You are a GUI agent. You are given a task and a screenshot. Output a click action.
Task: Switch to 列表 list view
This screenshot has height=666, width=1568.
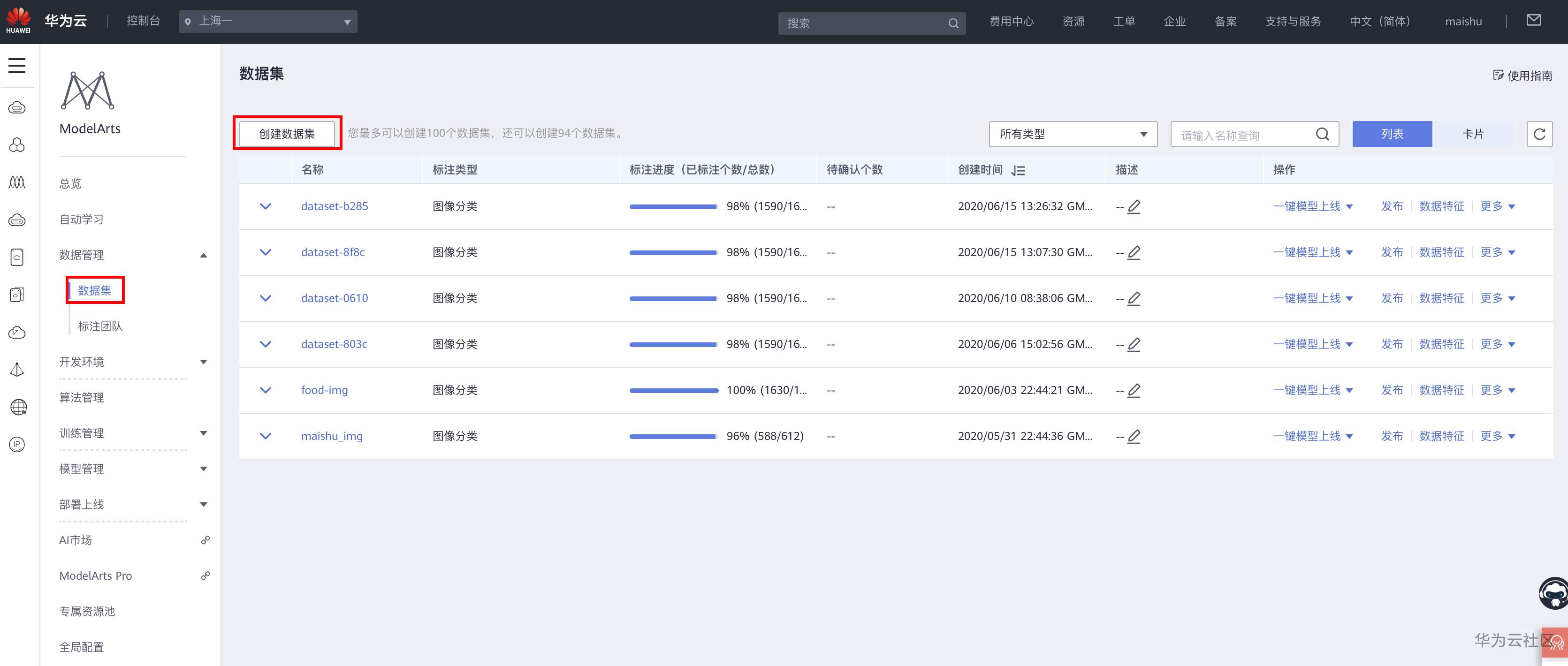[1392, 135]
